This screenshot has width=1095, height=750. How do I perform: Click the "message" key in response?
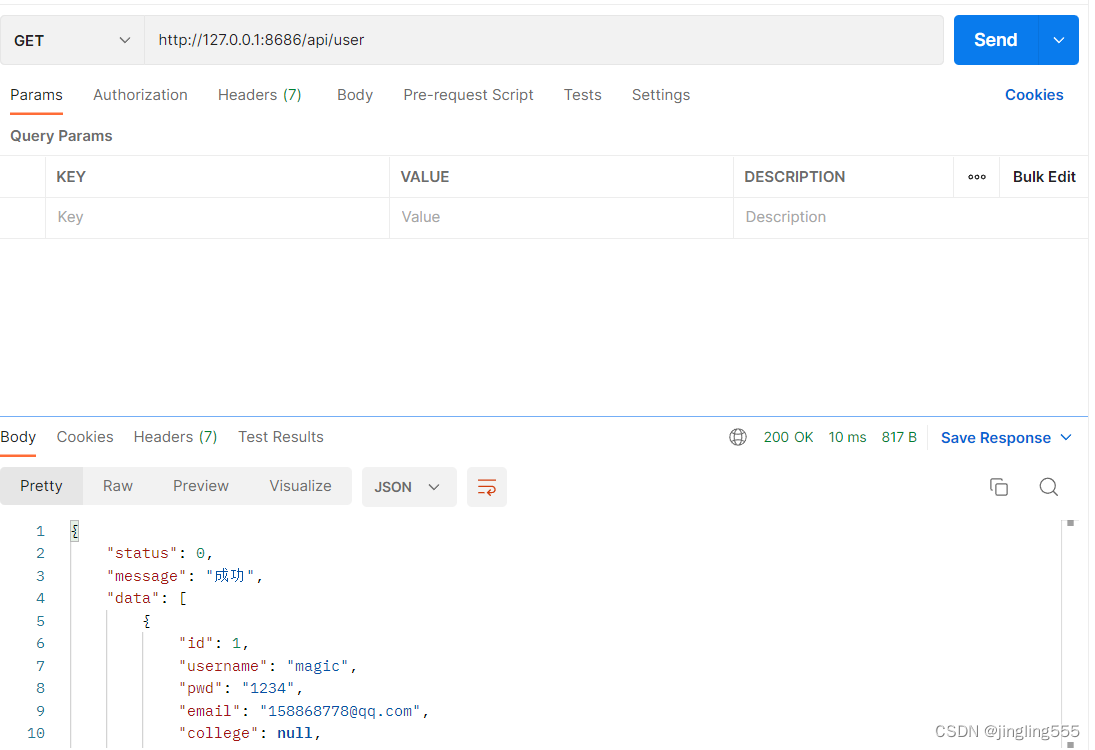point(146,576)
